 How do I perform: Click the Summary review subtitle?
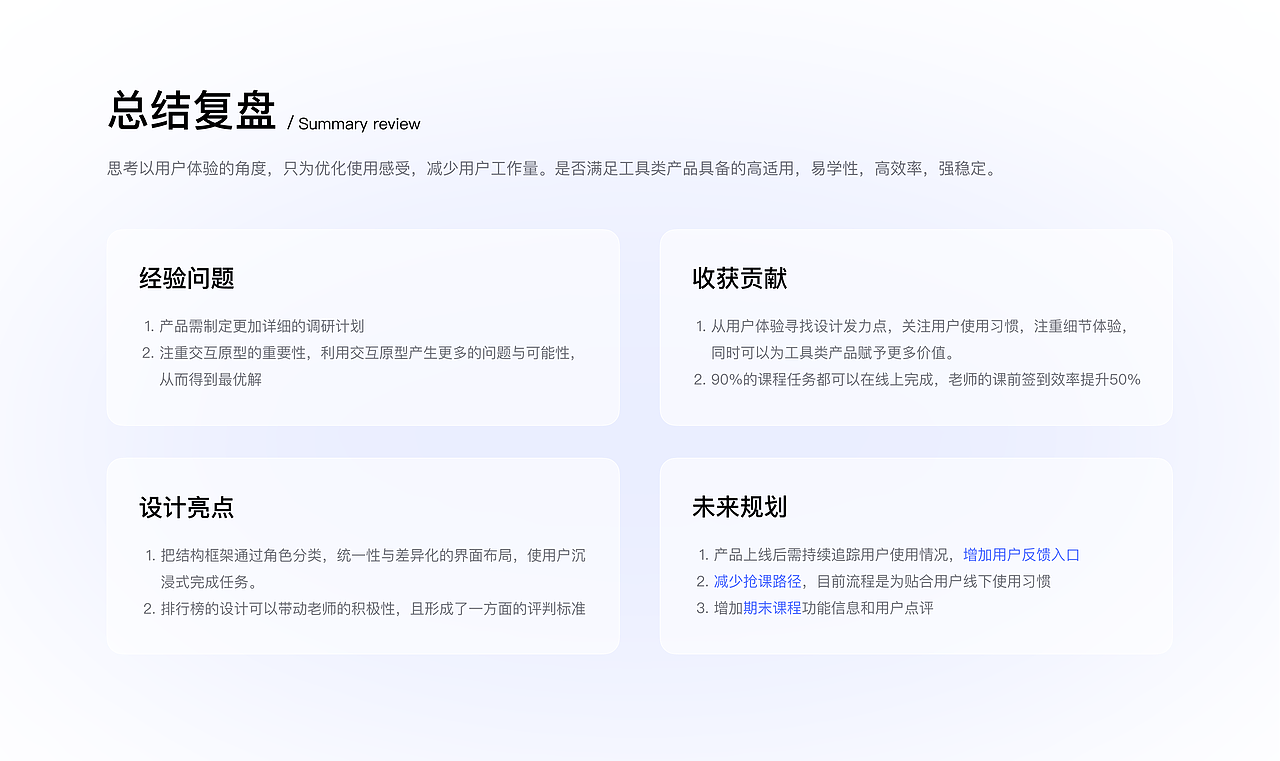coord(359,124)
